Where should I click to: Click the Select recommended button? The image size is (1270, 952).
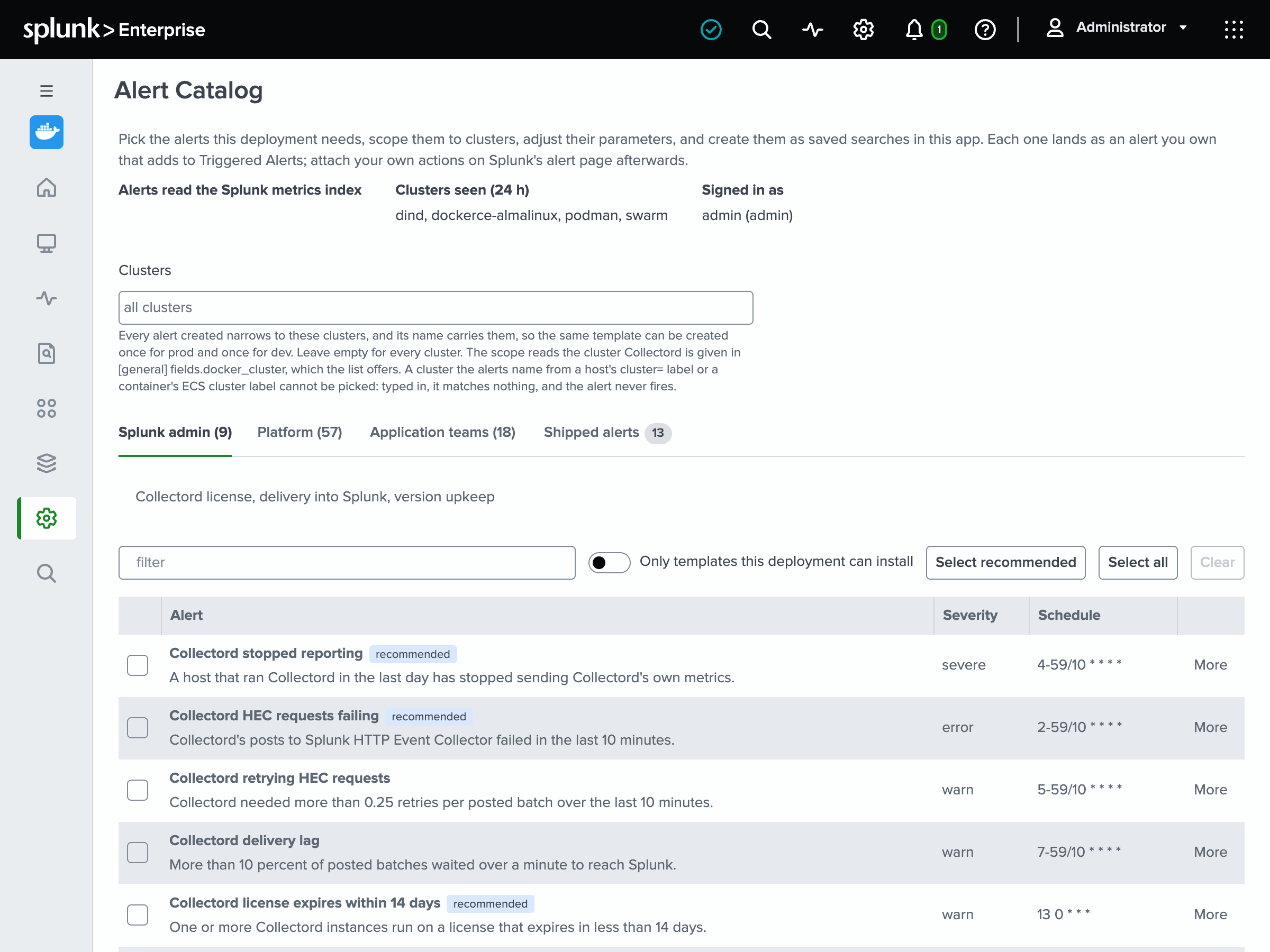coord(1005,562)
